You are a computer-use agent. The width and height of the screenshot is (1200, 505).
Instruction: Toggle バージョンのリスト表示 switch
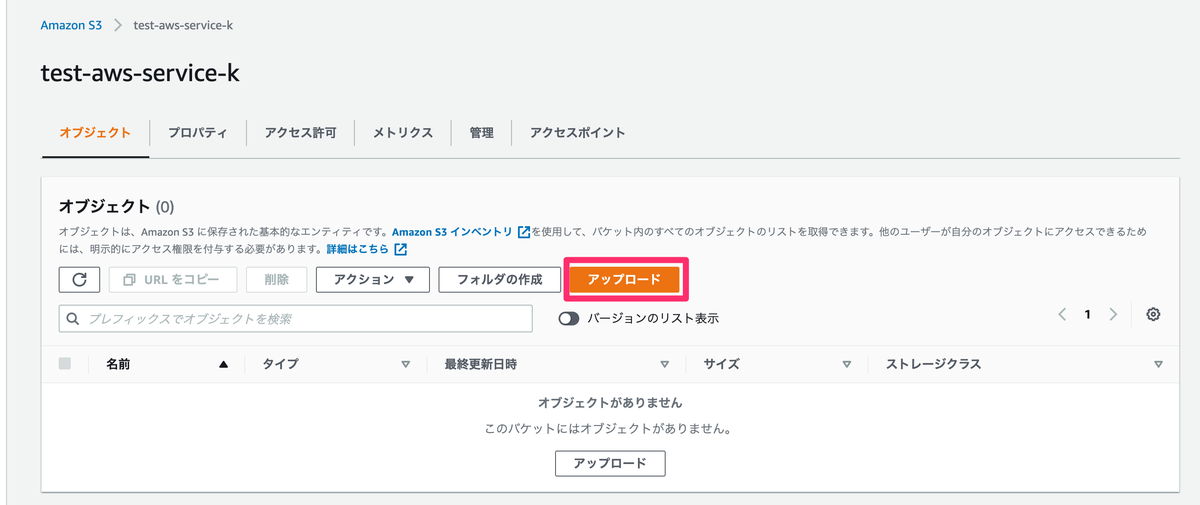pyautogui.click(x=569, y=319)
